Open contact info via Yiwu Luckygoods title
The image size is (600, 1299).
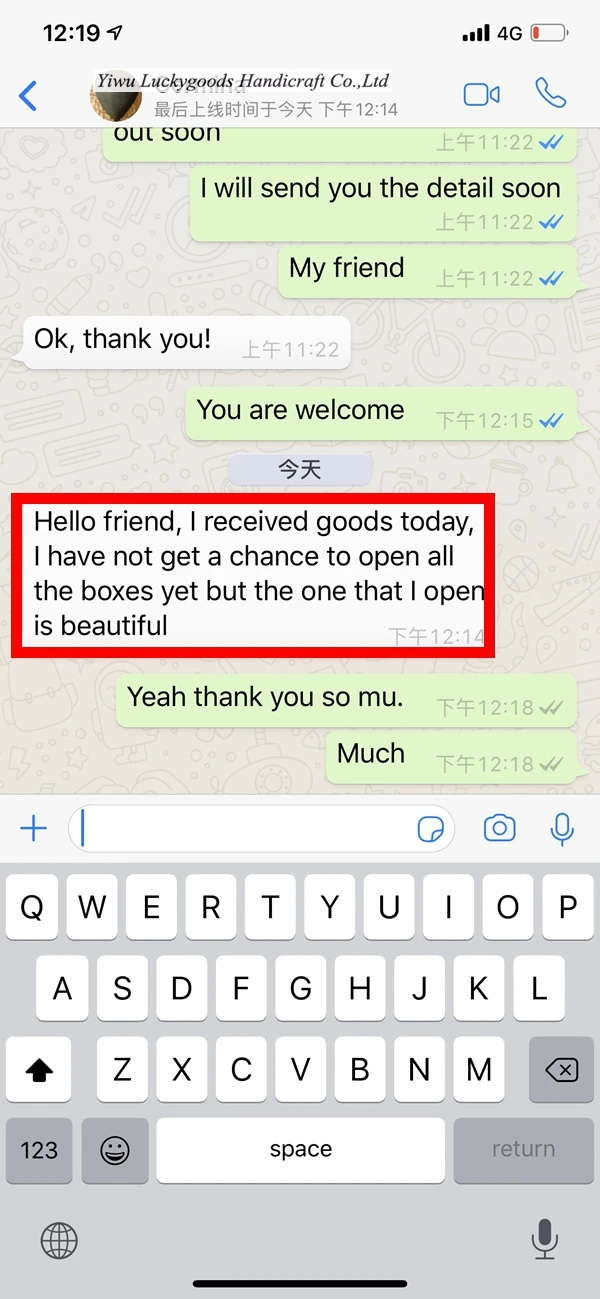244,81
